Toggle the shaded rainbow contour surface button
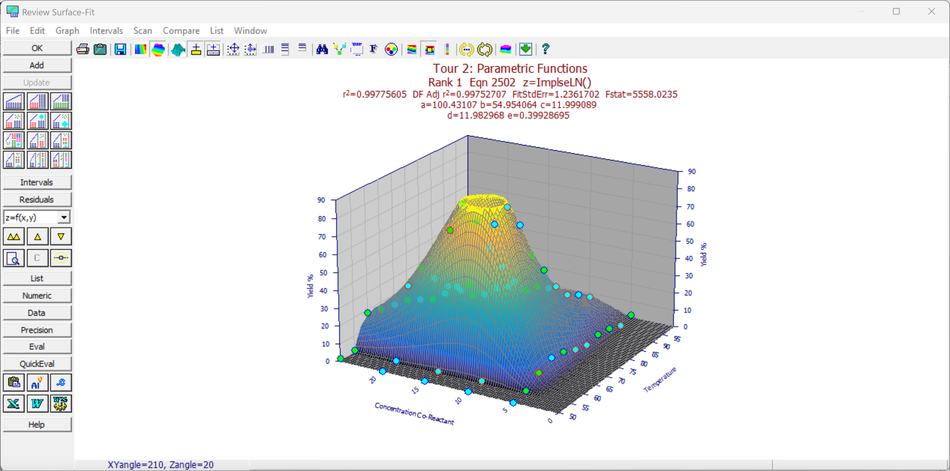The height and width of the screenshot is (471, 950). click(158, 50)
